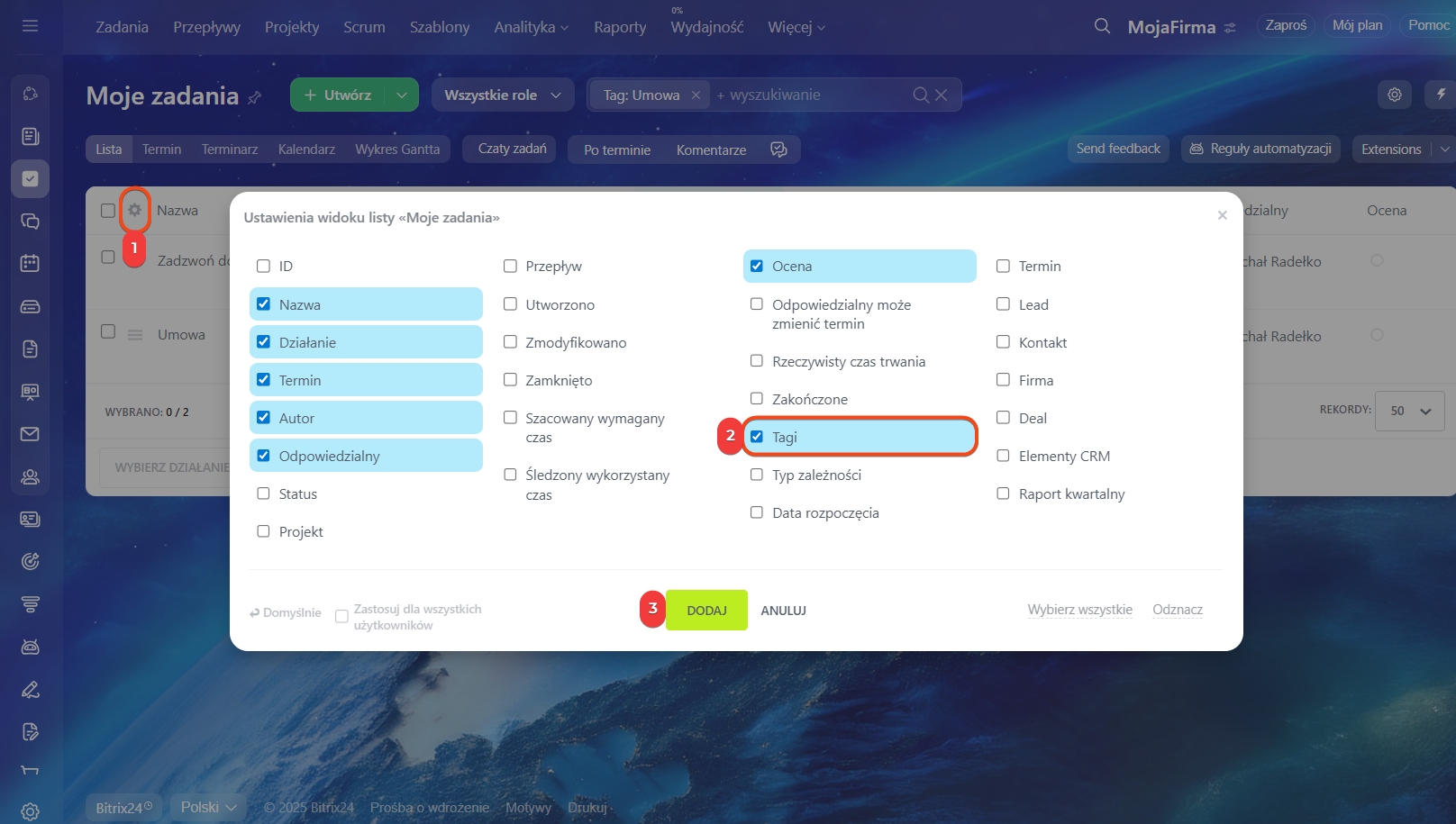Click the gear icon beside Nazwa column
The height and width of the screenshot is (824, 1456).
click(x=134, y=210)
